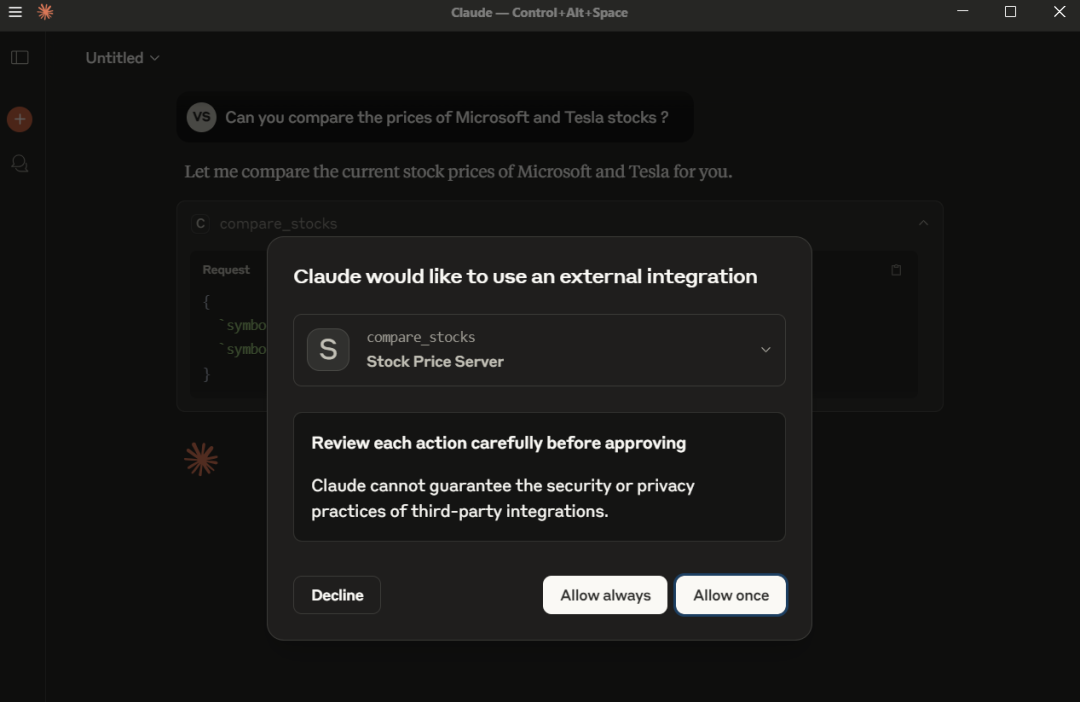Decline the external integration request

click(337, 595)
